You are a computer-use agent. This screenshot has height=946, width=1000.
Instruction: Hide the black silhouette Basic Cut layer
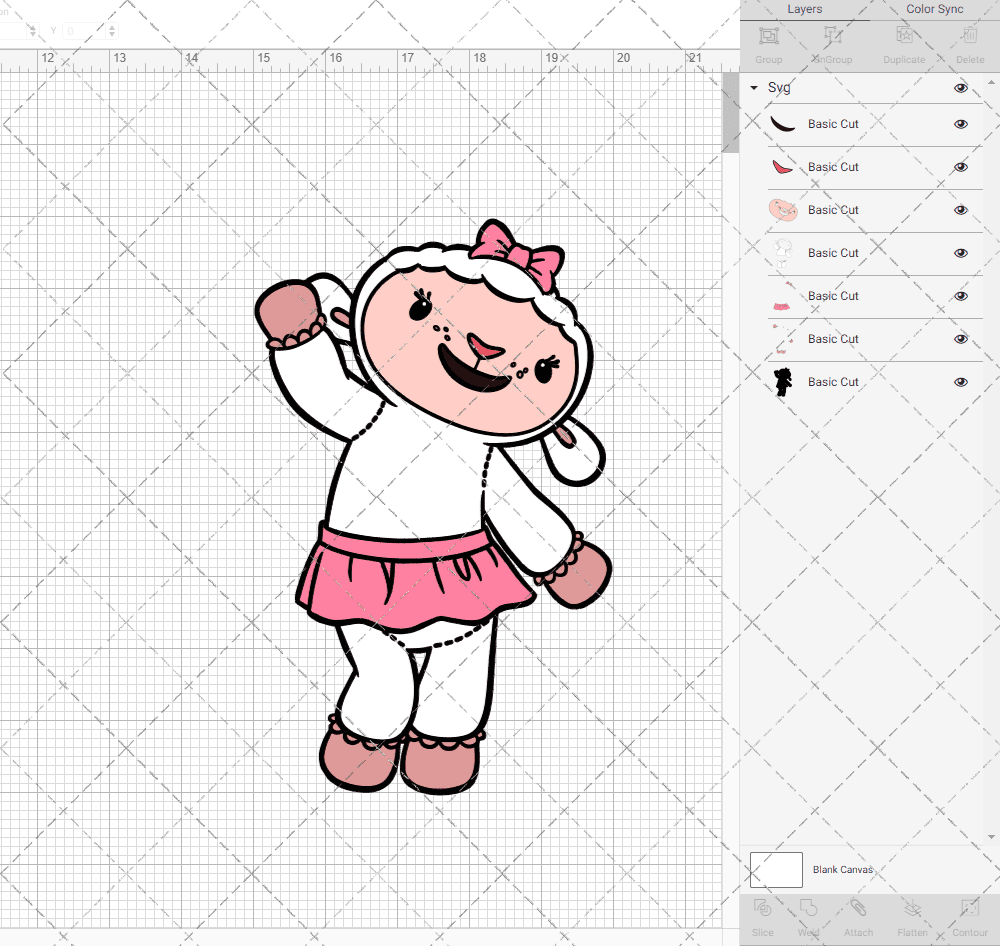(961, 382)
